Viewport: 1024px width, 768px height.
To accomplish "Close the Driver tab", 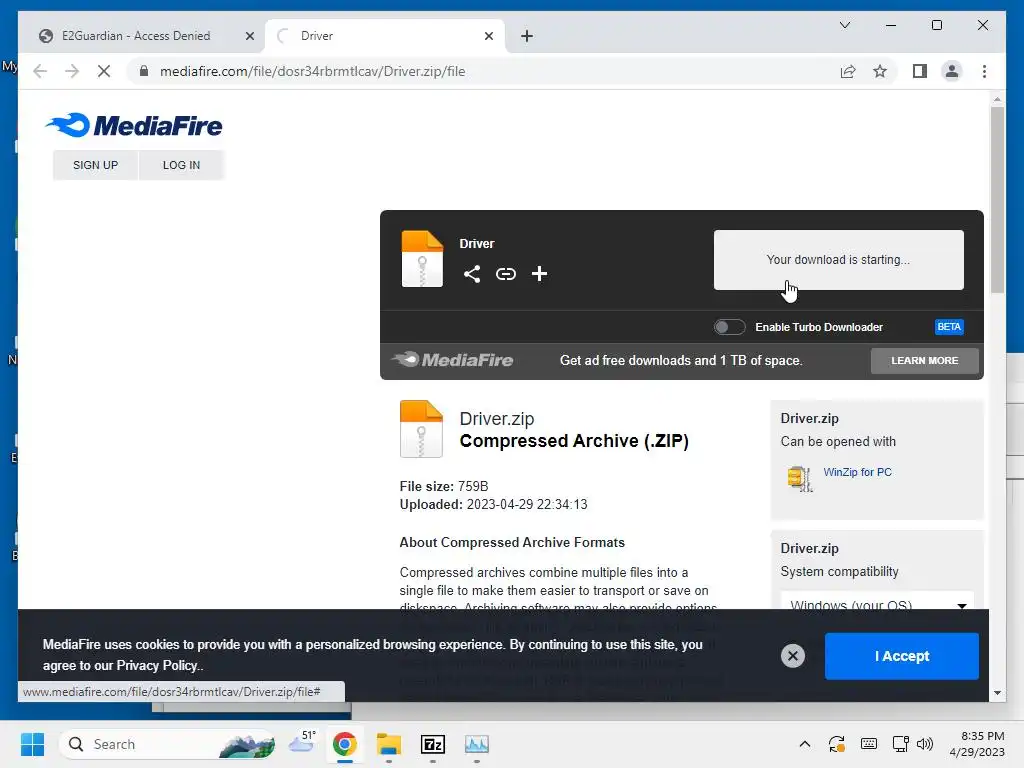I will (x=488, y=36).
